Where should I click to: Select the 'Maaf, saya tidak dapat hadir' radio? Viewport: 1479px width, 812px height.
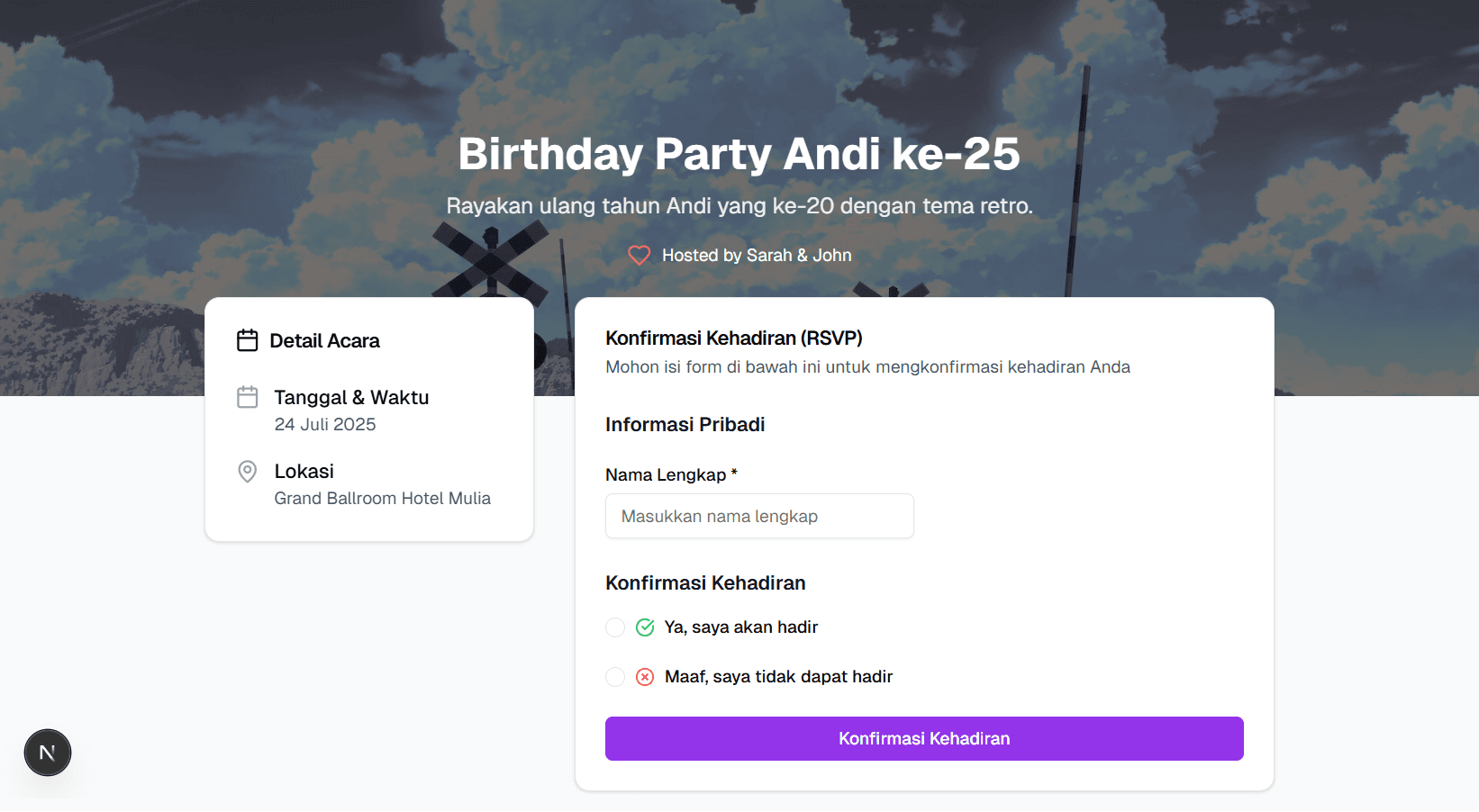point(615,677)
